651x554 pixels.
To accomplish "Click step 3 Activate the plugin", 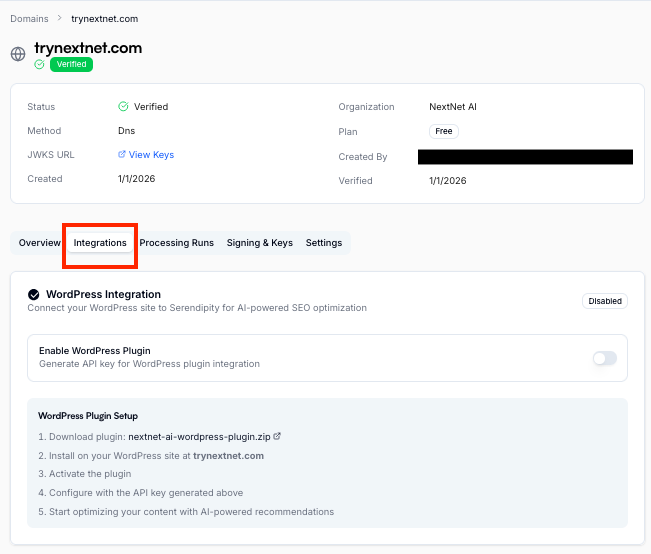I will click(85, 474).
